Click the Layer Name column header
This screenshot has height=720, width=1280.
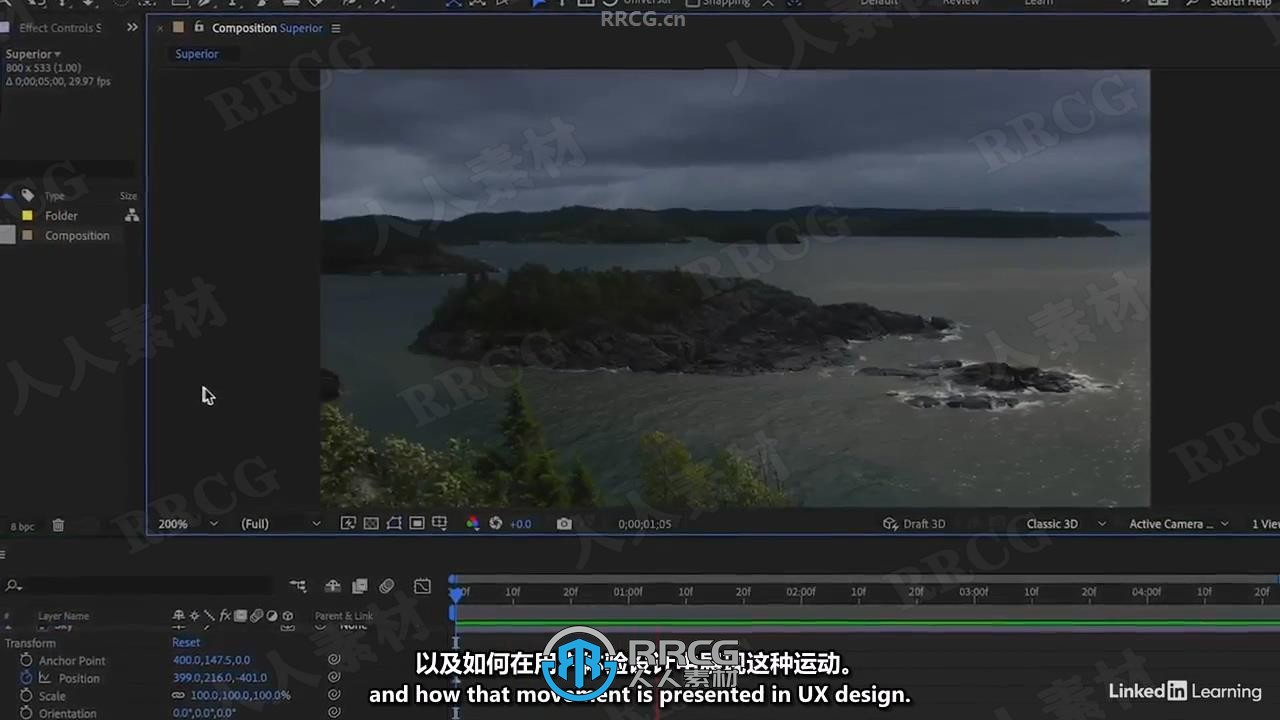pos(63,616)
